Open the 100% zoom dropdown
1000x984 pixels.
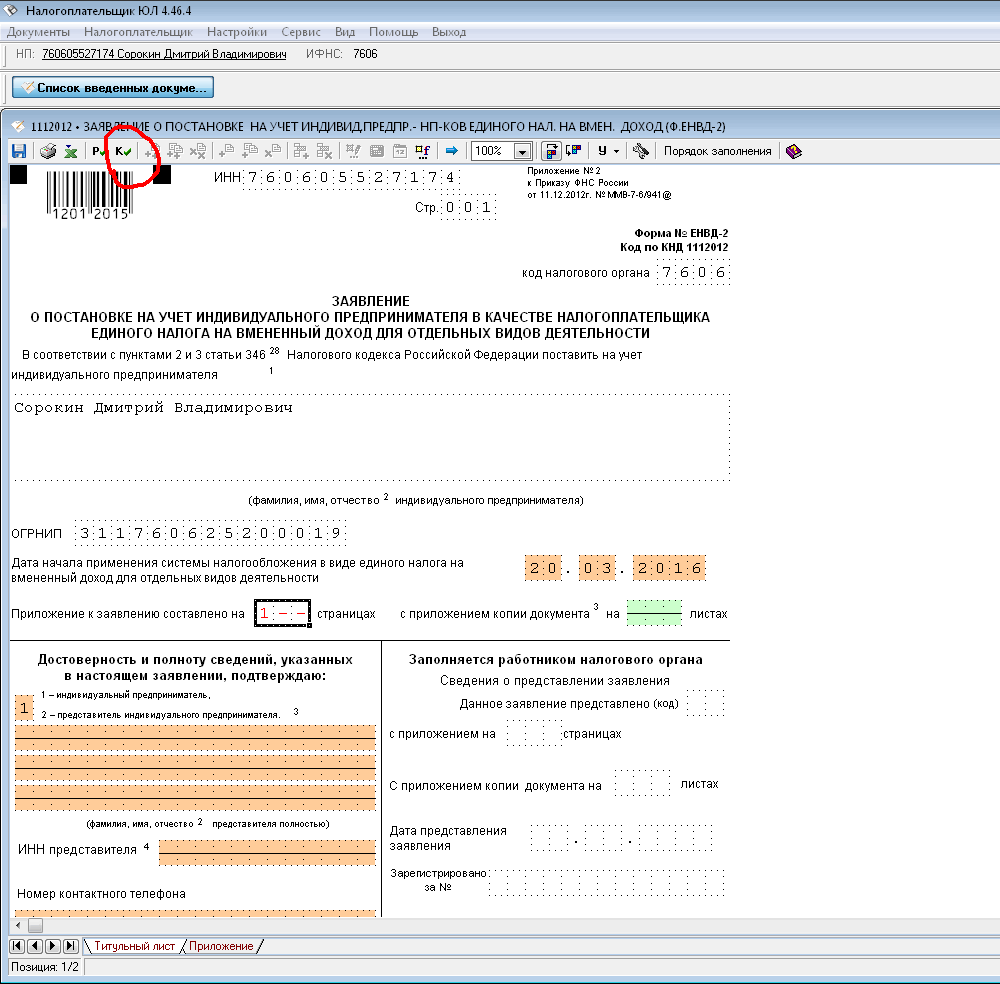(x=522, y=152)
